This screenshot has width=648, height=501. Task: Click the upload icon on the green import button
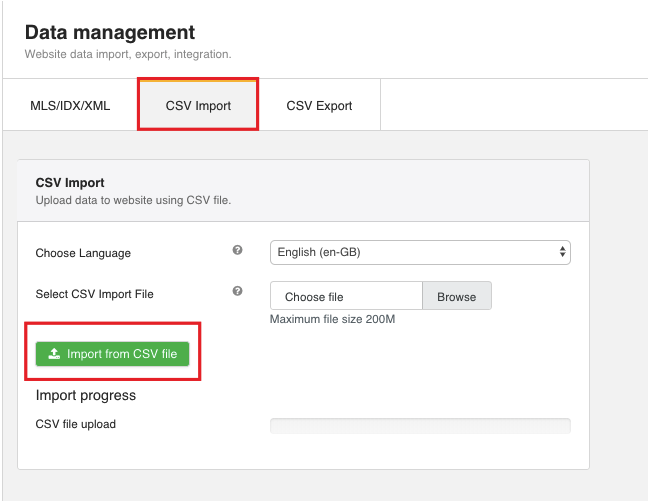(x=54, y=354)
